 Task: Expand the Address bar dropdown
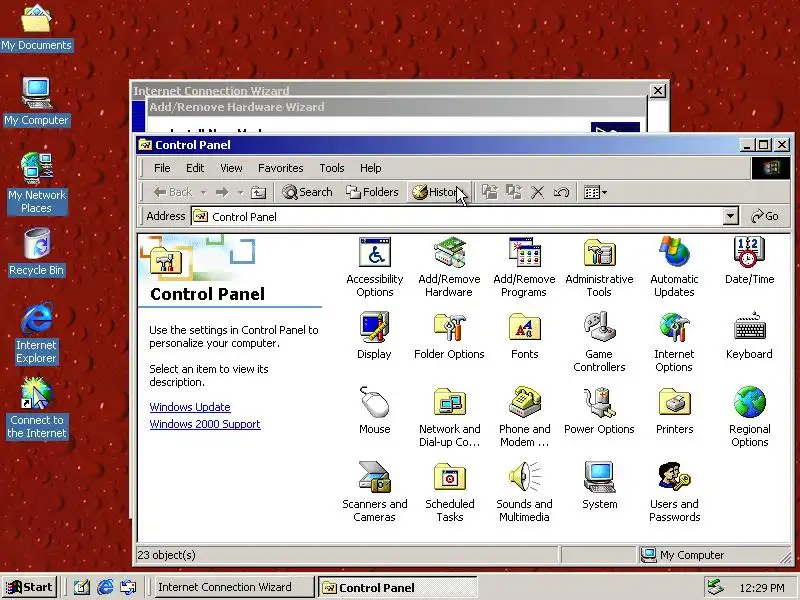[x=731, y=216]
